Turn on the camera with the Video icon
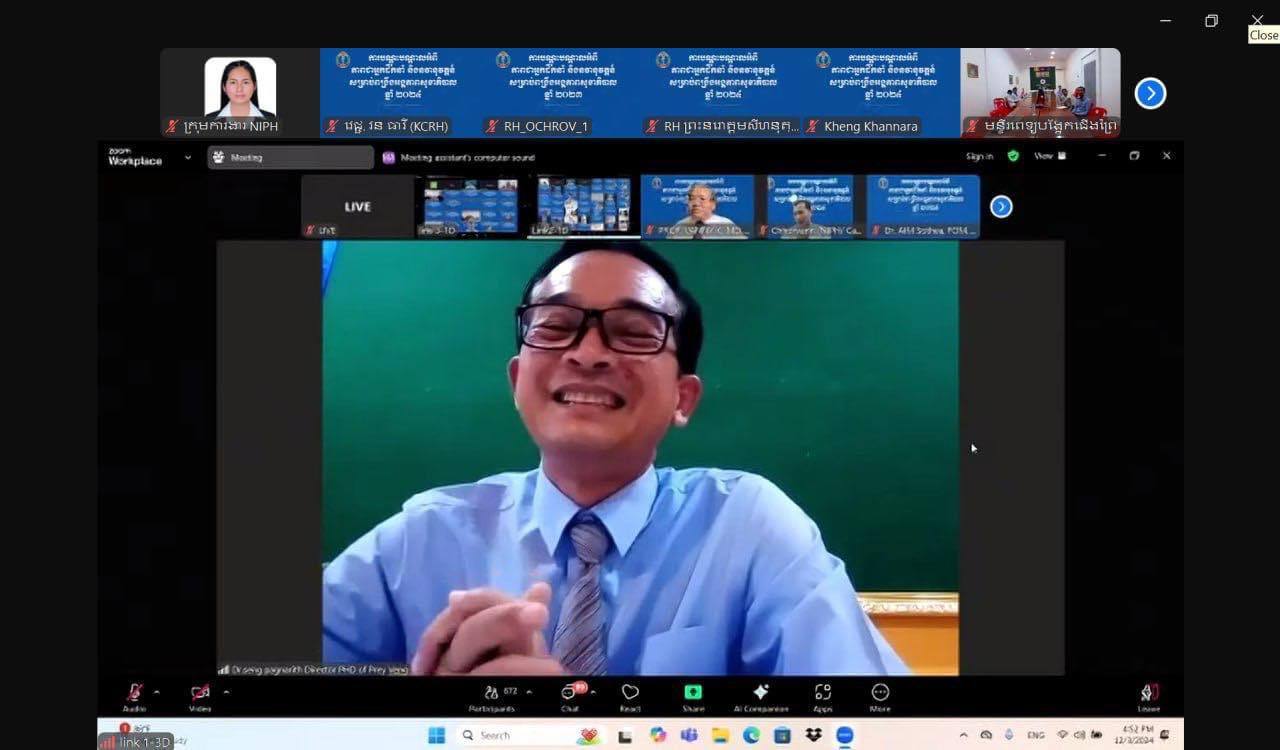The width and height of the screenshot is (1280, 750). (200, 694)
